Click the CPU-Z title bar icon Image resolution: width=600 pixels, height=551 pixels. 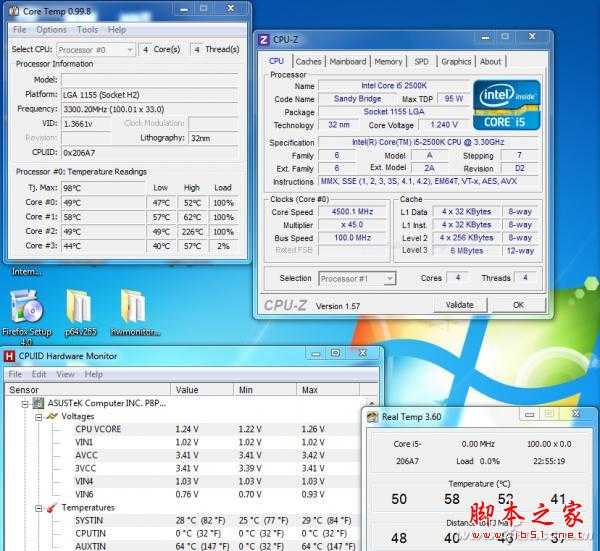point(264,39)
